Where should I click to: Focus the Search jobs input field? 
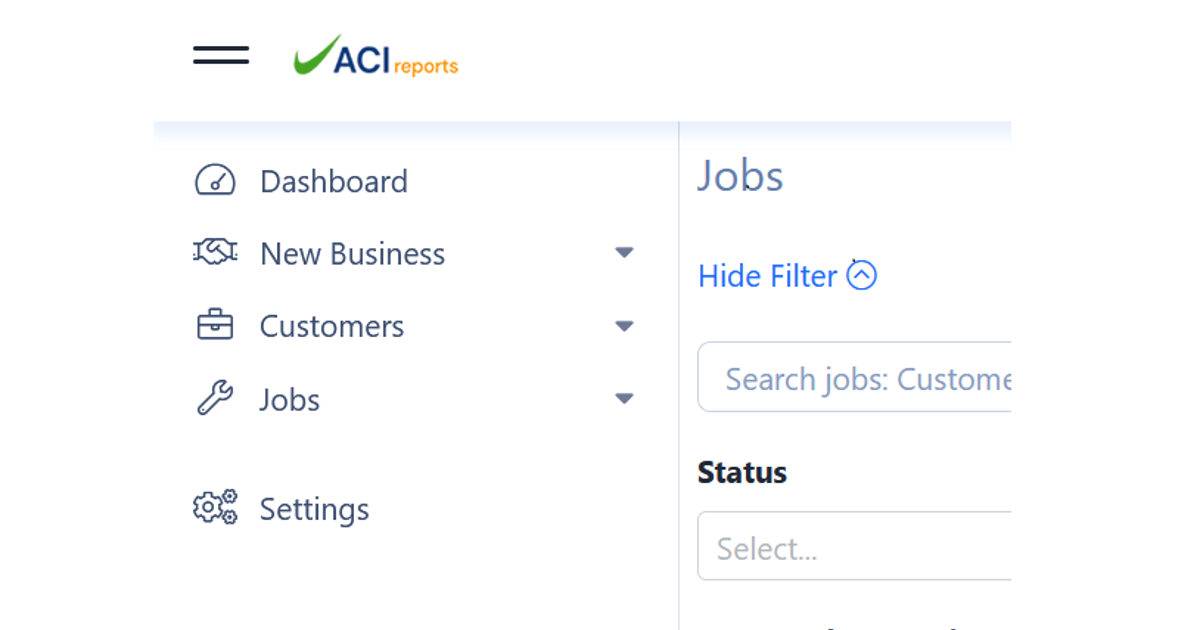(860, 378)
